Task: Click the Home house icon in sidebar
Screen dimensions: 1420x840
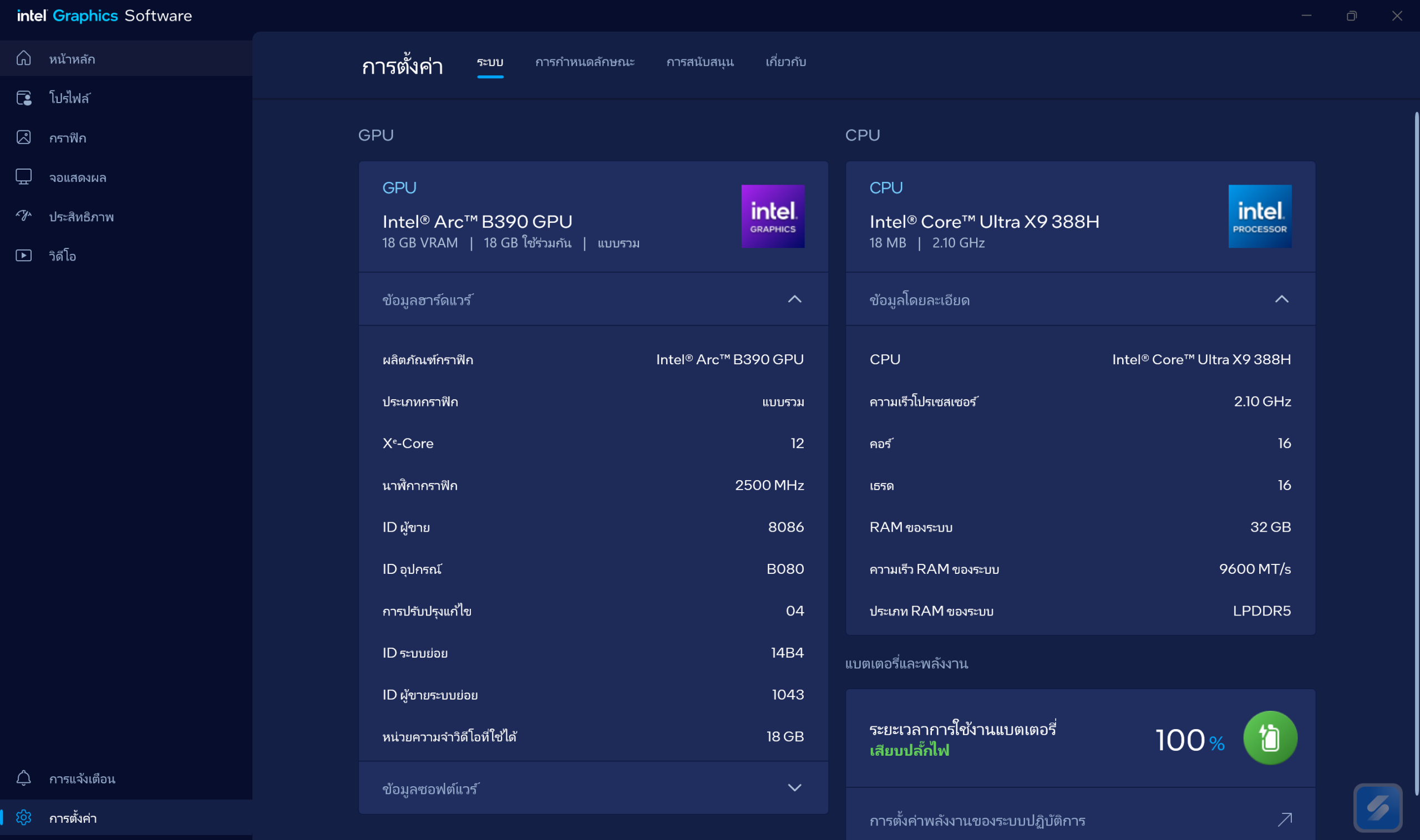Action: click(x=24, y=58)
